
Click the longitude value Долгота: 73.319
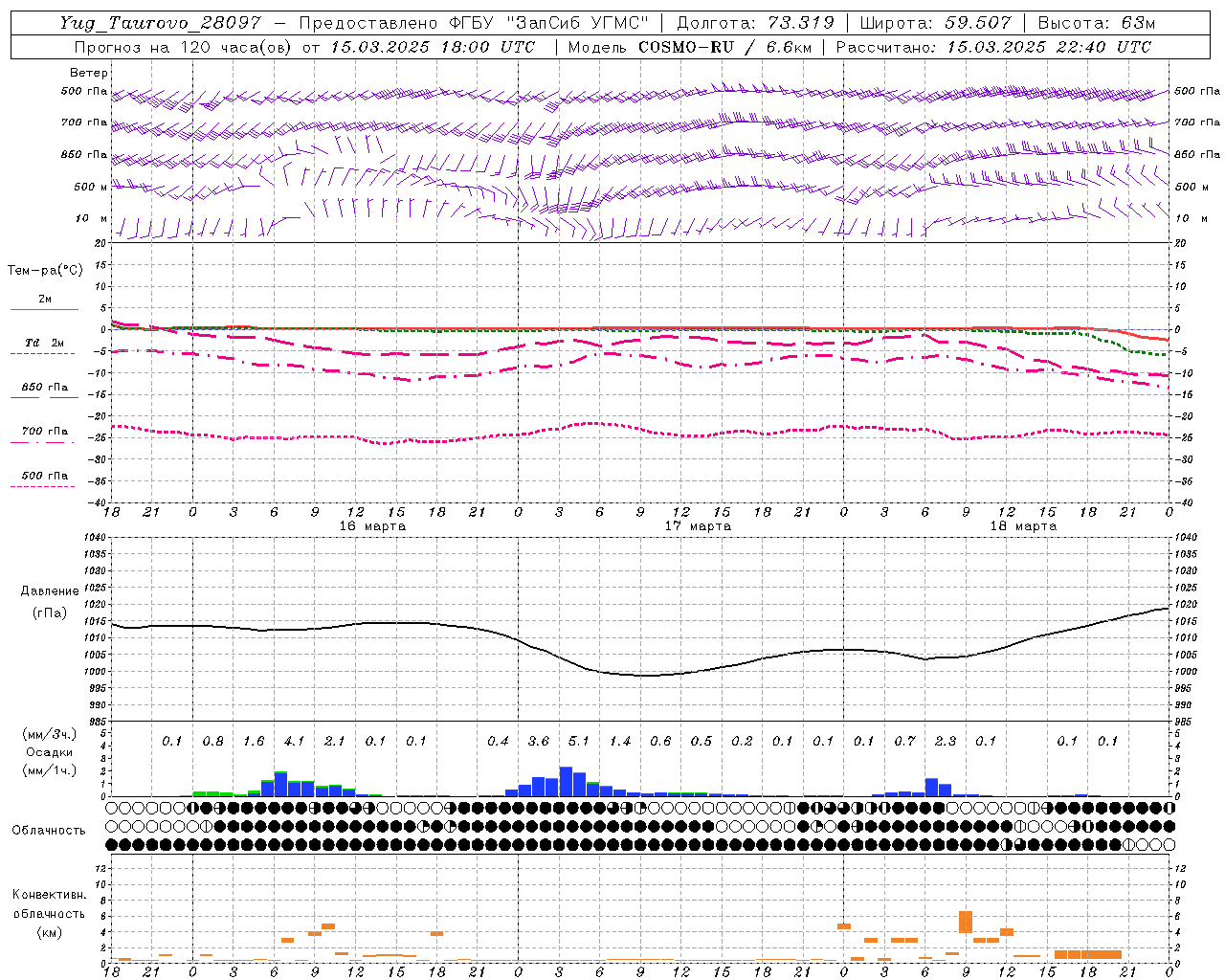tap(755, 23)
